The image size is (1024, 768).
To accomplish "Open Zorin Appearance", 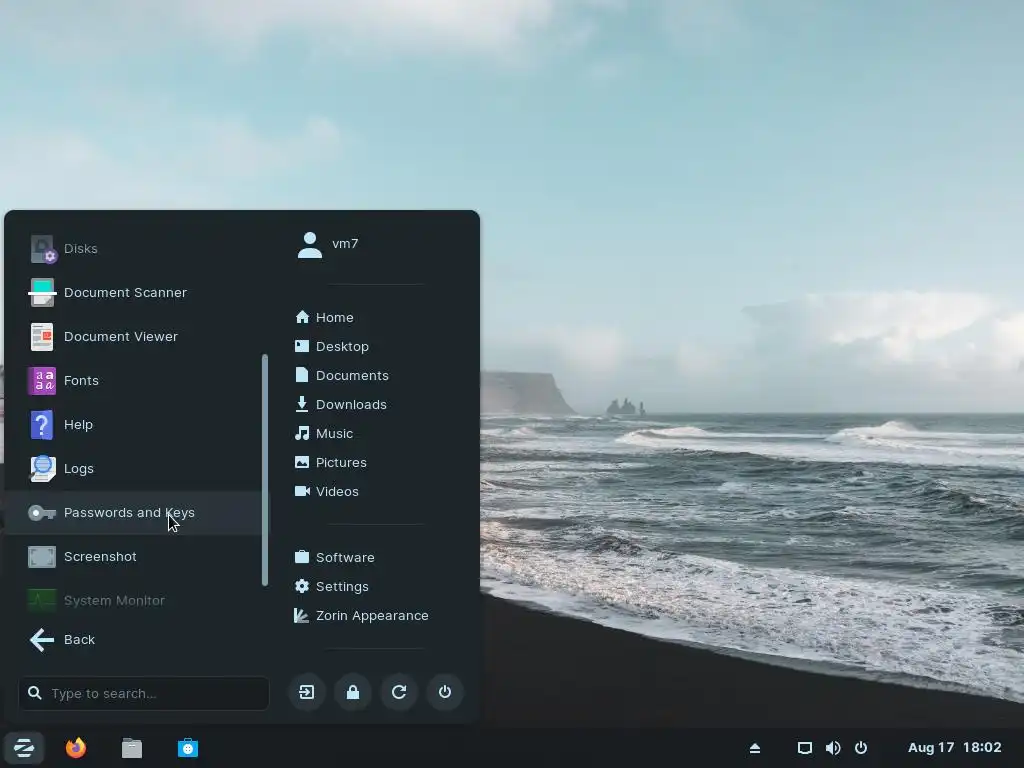I will coord(362,615).
